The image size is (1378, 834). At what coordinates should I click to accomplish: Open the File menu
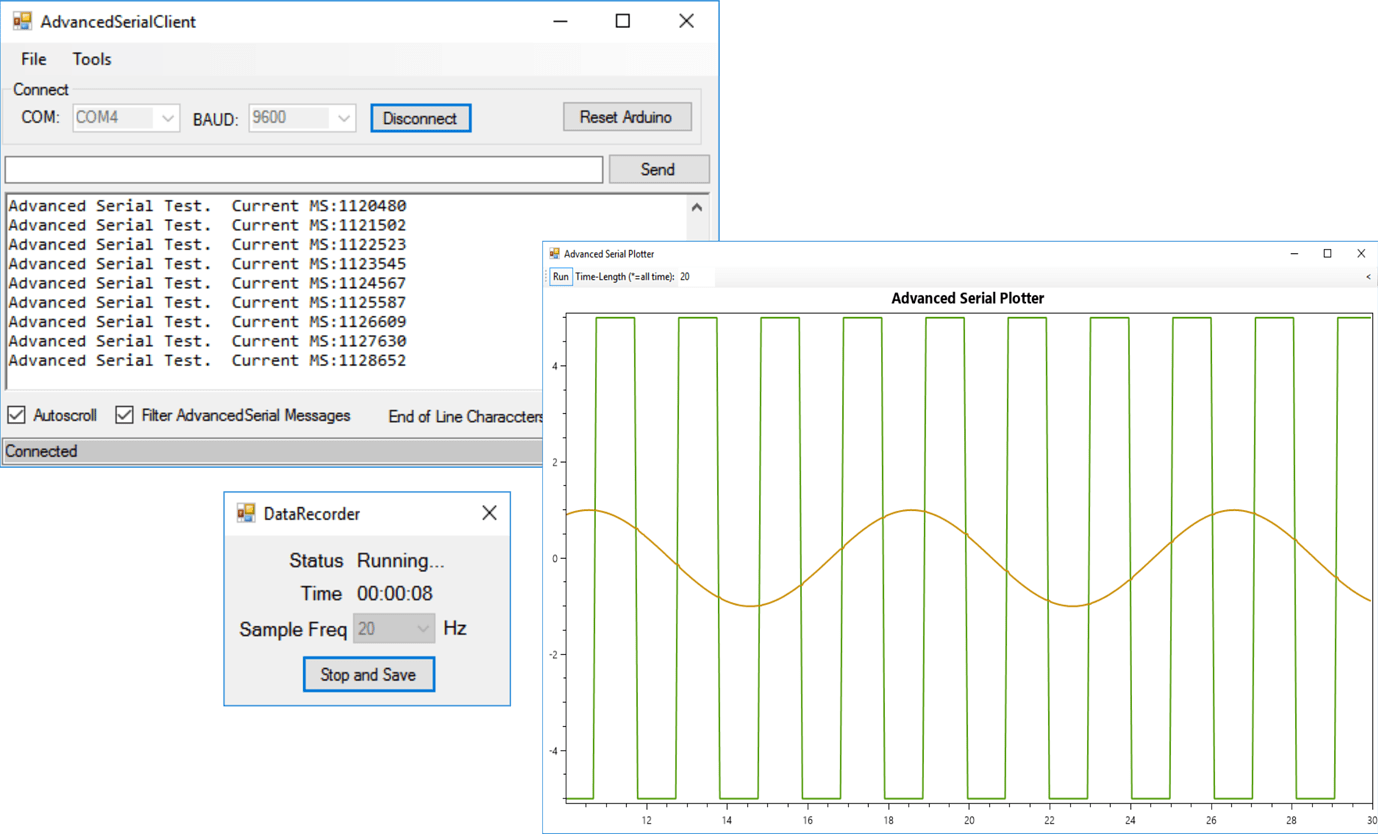(x=34, y=59)
